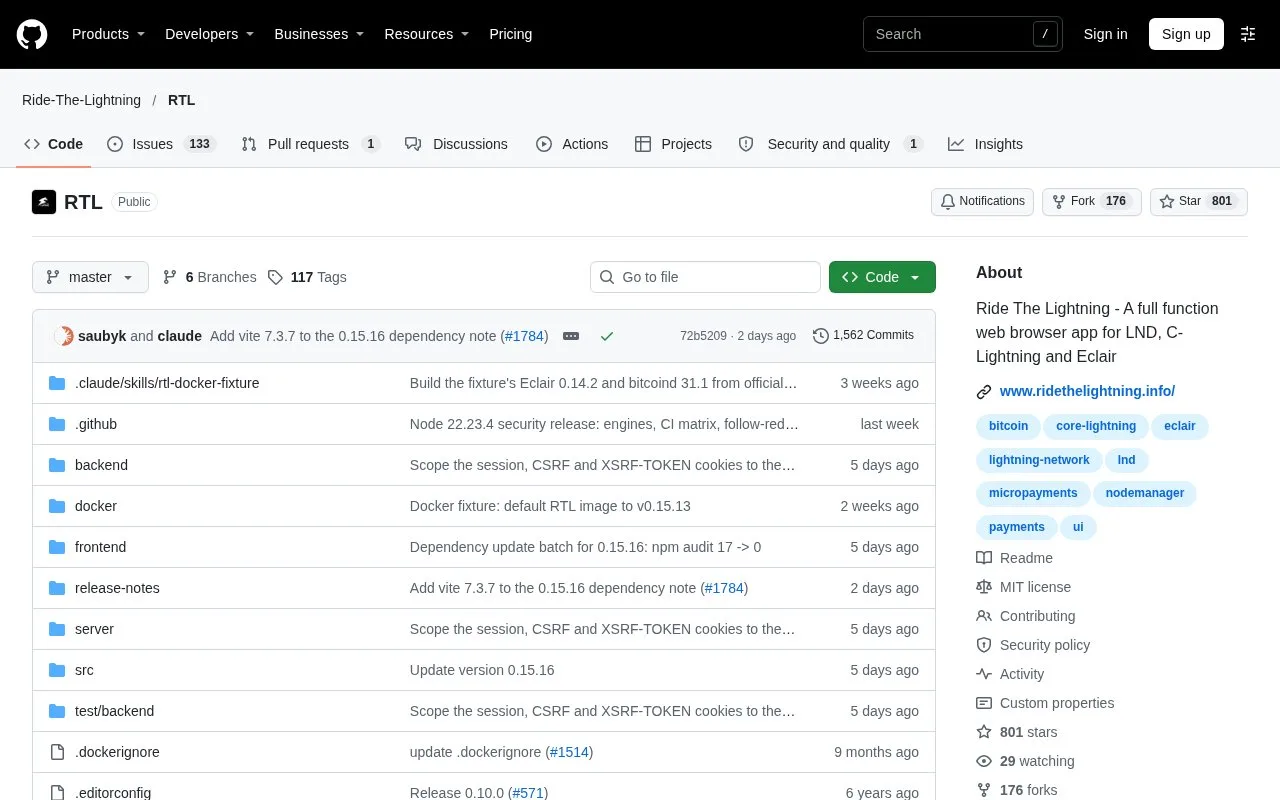Focus the header Search box
1280x800 pixels.
963,34
